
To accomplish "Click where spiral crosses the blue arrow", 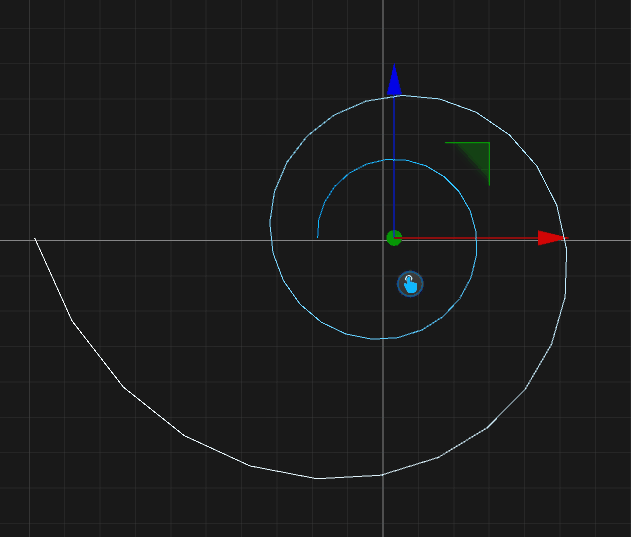I will [x=394, y=96].
